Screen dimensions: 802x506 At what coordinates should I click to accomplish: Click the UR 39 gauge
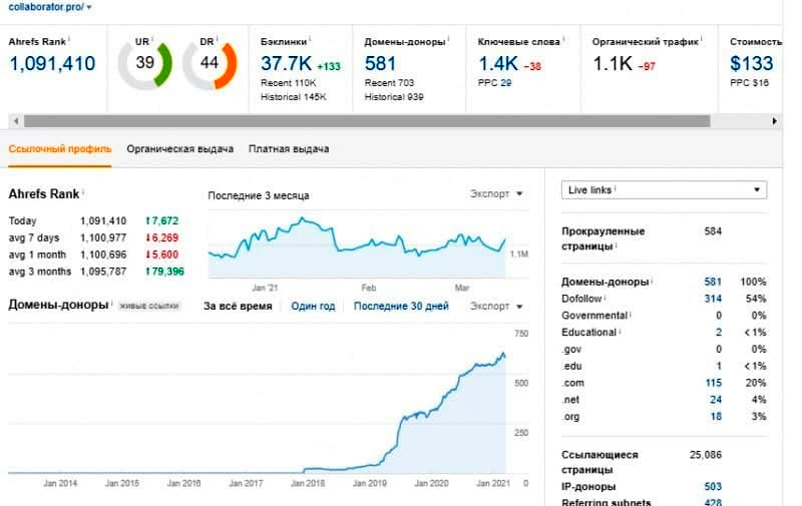click(145, 64)
